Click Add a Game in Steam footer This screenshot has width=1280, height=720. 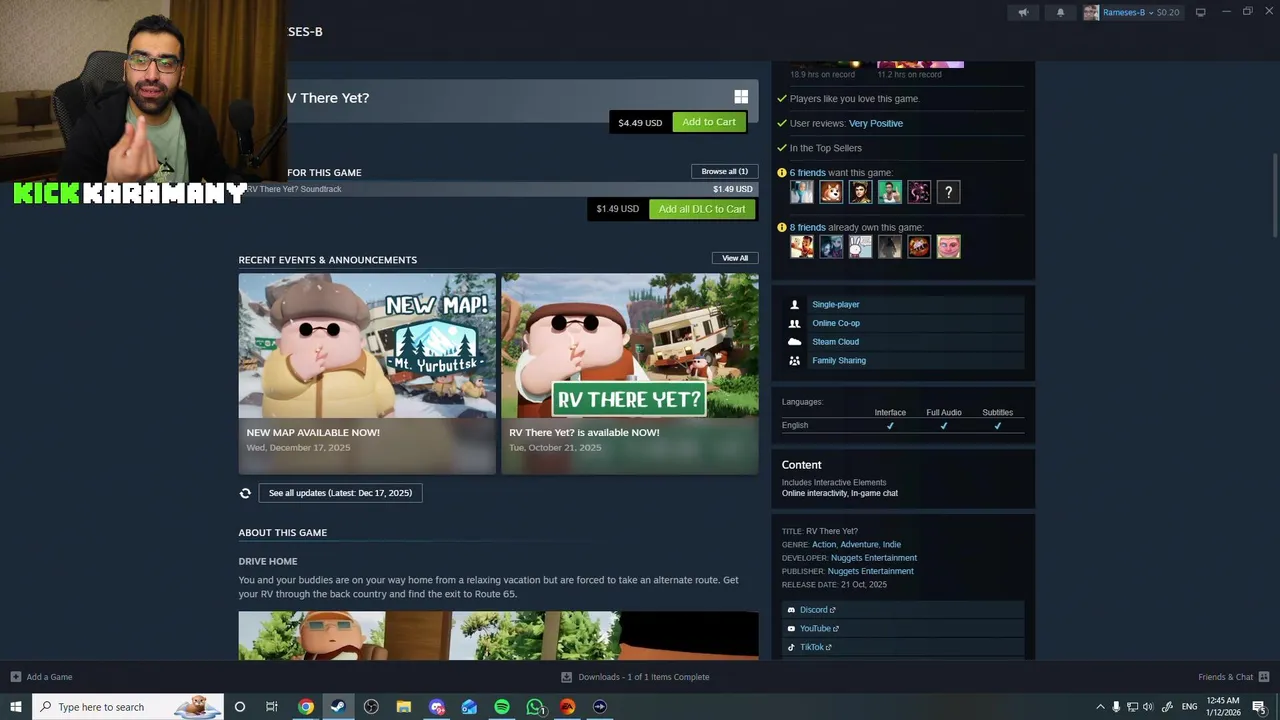click(41, 677)
